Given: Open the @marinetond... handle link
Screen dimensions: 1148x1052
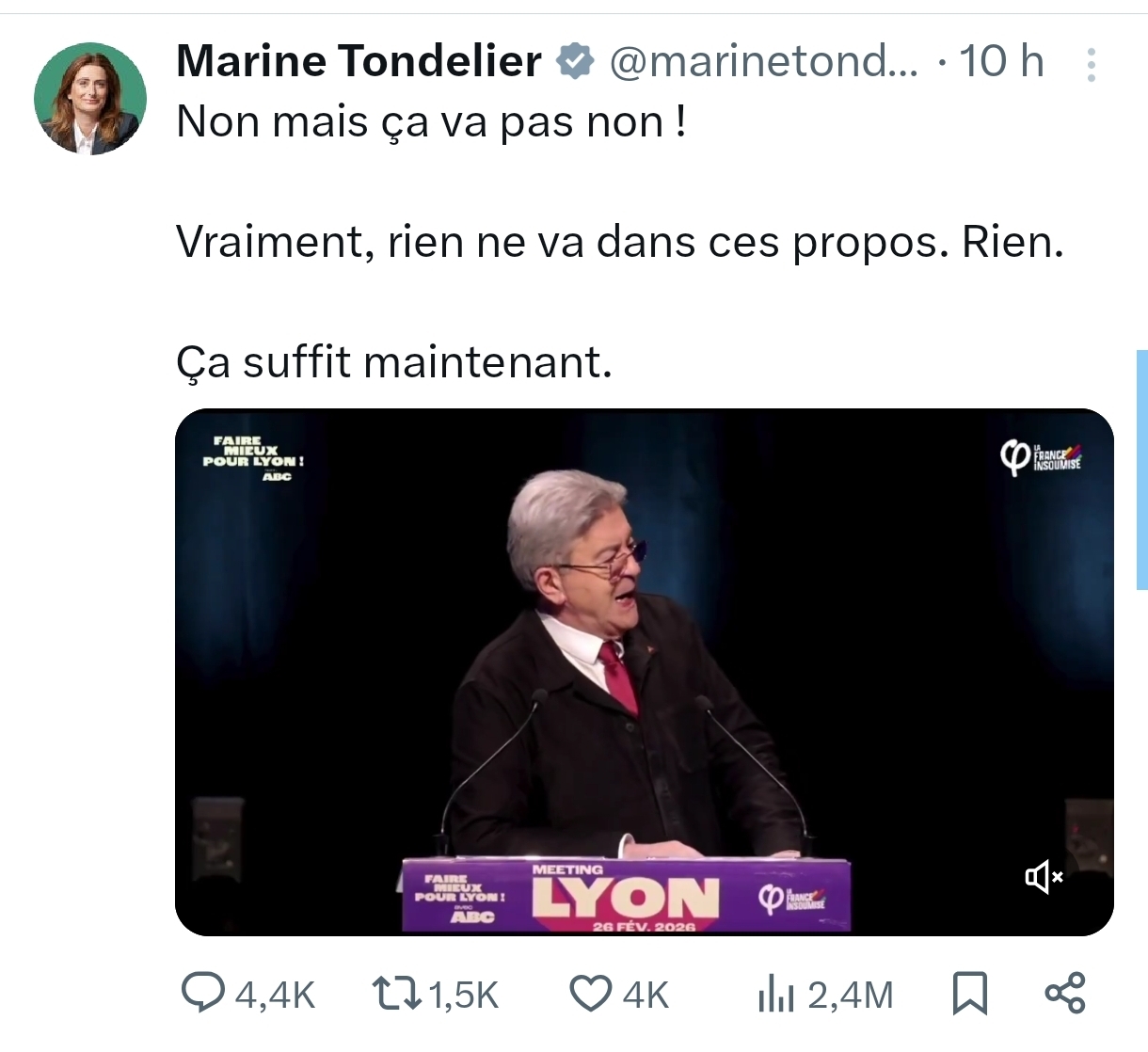Looking at the screenshot, I should [x=763, y=61].
